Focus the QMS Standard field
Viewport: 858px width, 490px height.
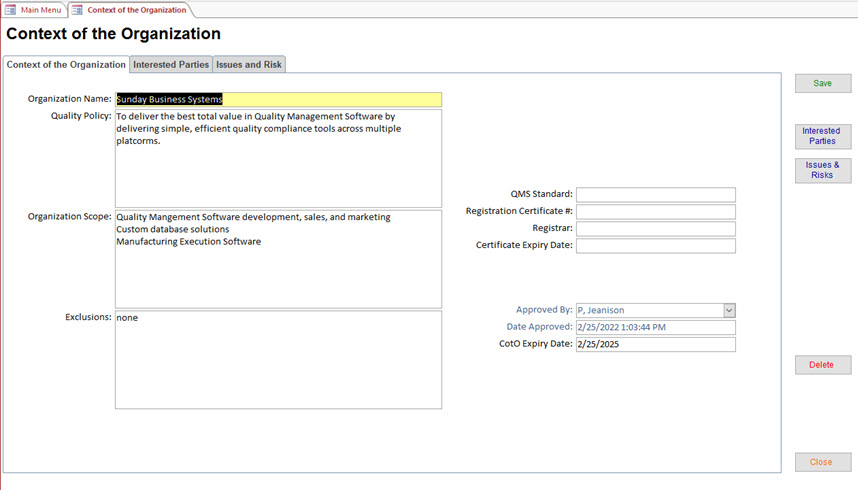coord(655,194)
